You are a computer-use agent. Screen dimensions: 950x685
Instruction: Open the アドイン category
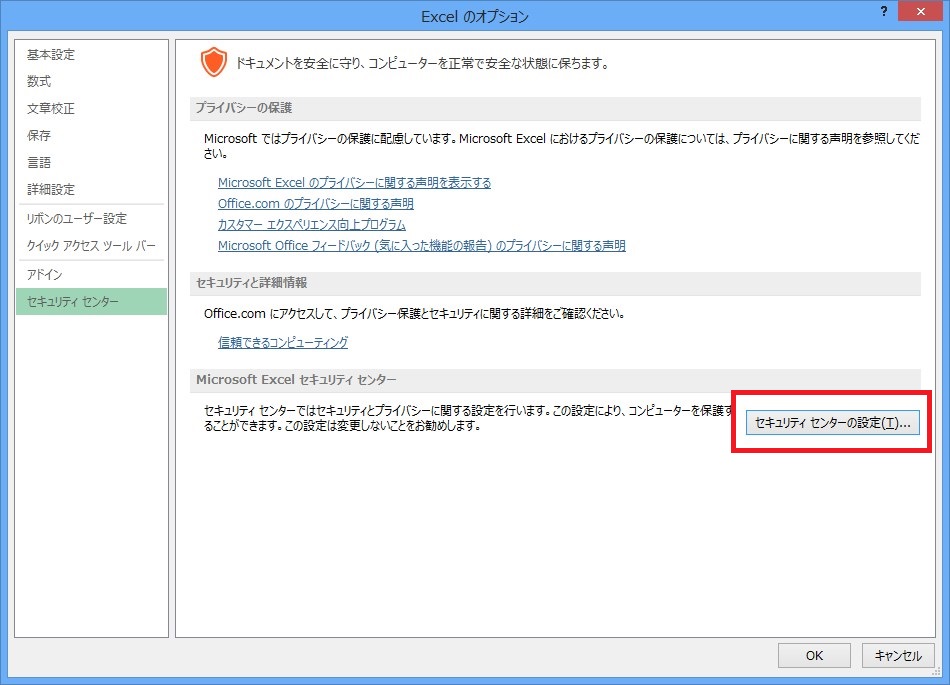point(91,274)
